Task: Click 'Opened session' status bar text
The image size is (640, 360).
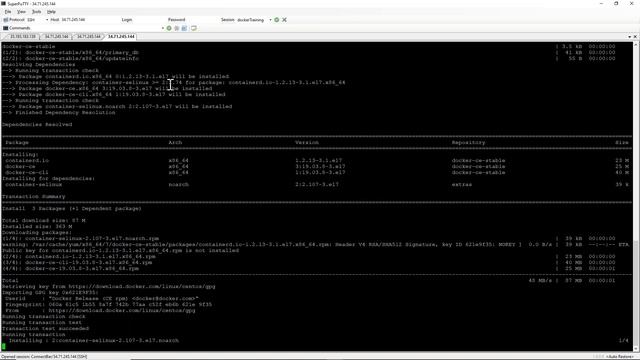Action: [x=44, y=357]
